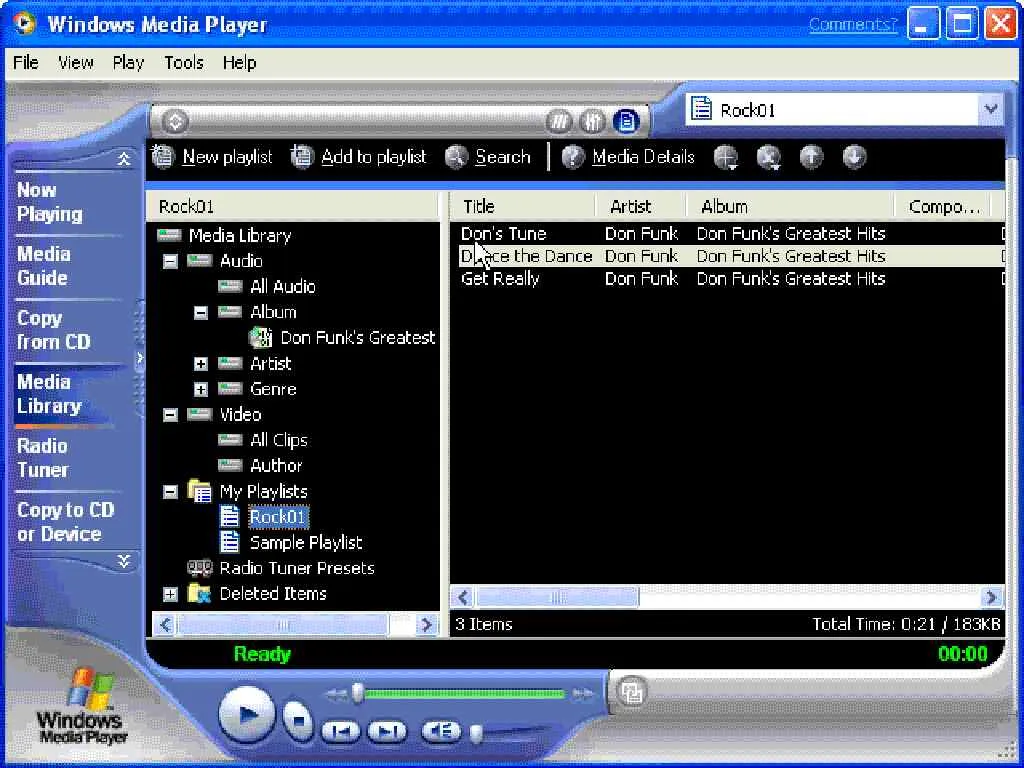The height and width of the screenshot is (768, 1024).
Task: Open the Radio Tuner tab
Action: point(42,458)
